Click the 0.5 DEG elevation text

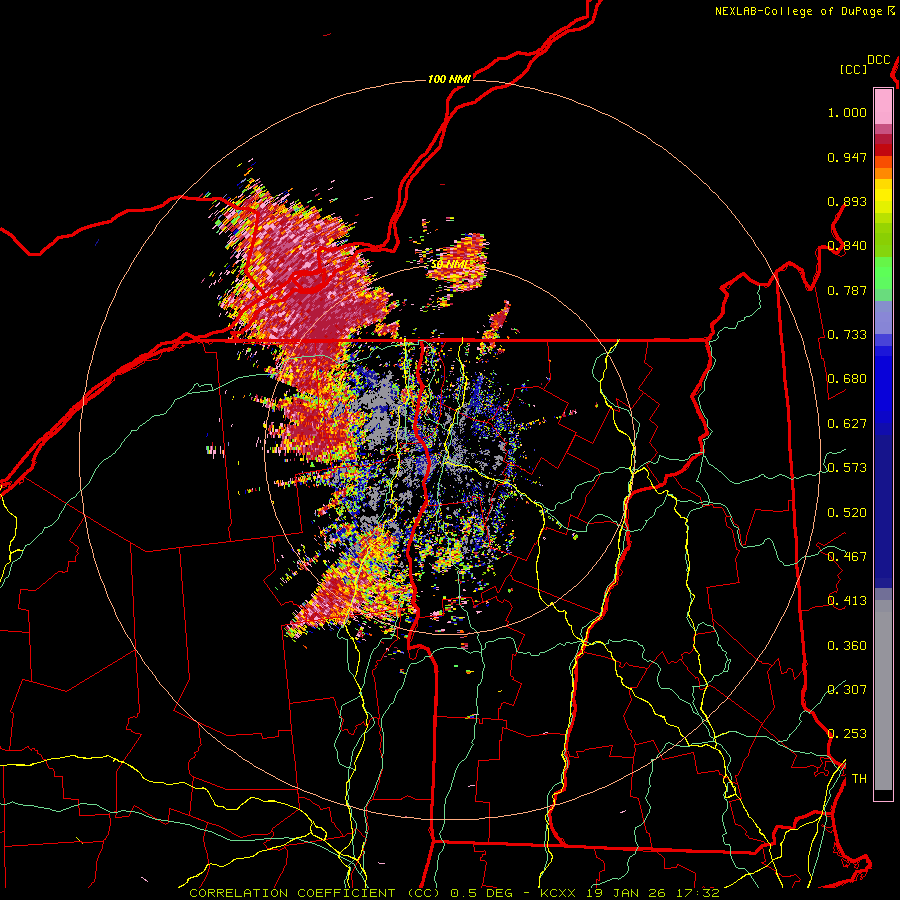(480, 893)
